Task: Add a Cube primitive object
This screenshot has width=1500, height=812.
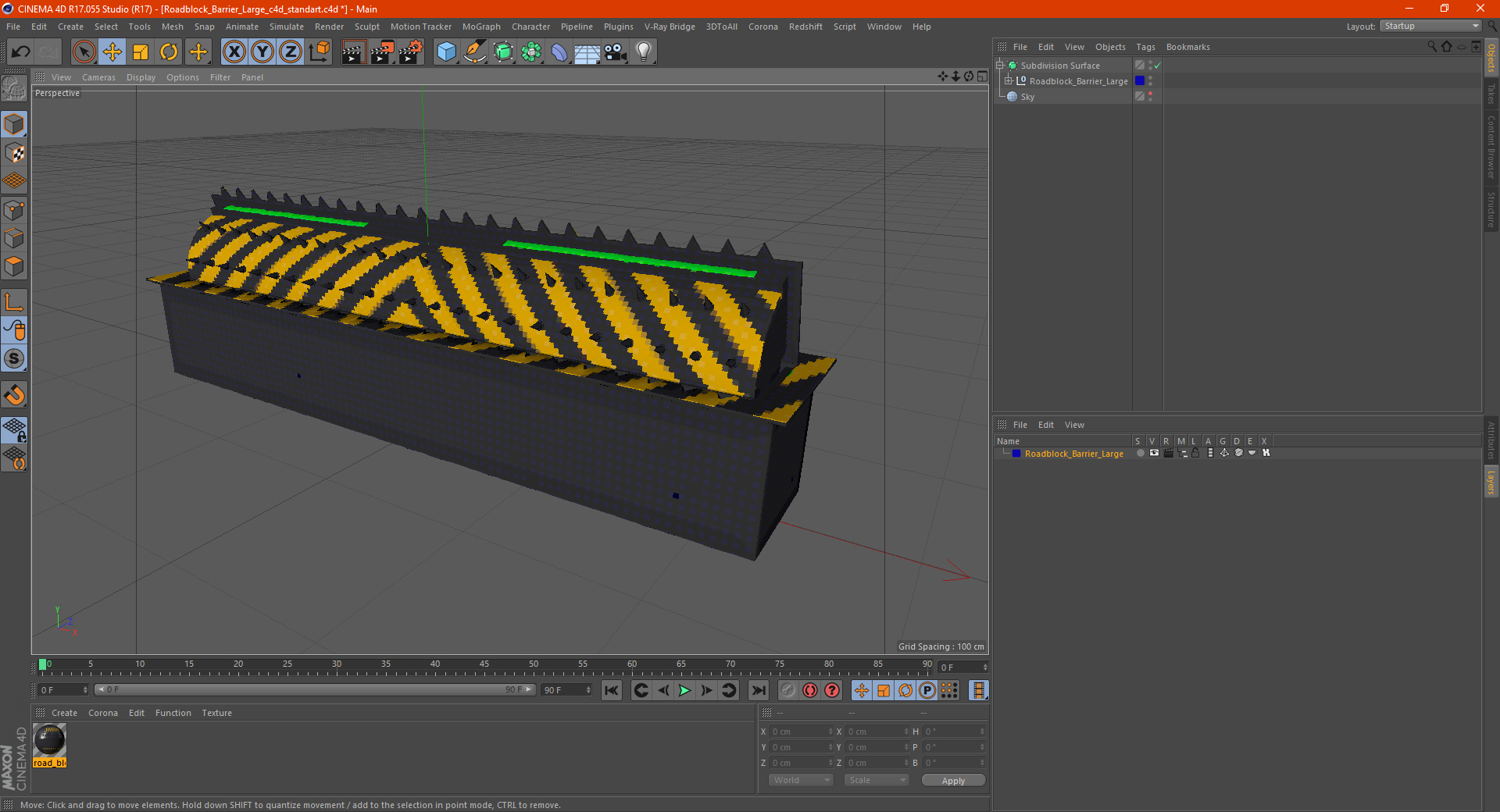Action: (446, 52)
